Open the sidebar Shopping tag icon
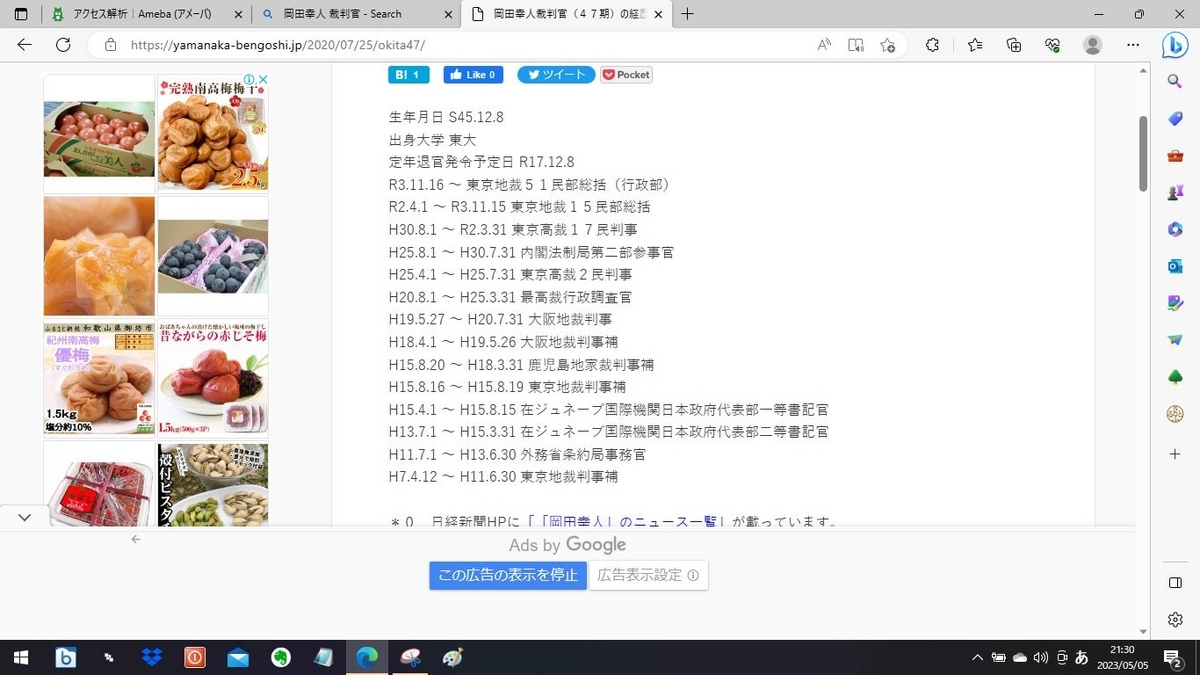This screenshot has width=1200, height=675. coord(1175,119)
